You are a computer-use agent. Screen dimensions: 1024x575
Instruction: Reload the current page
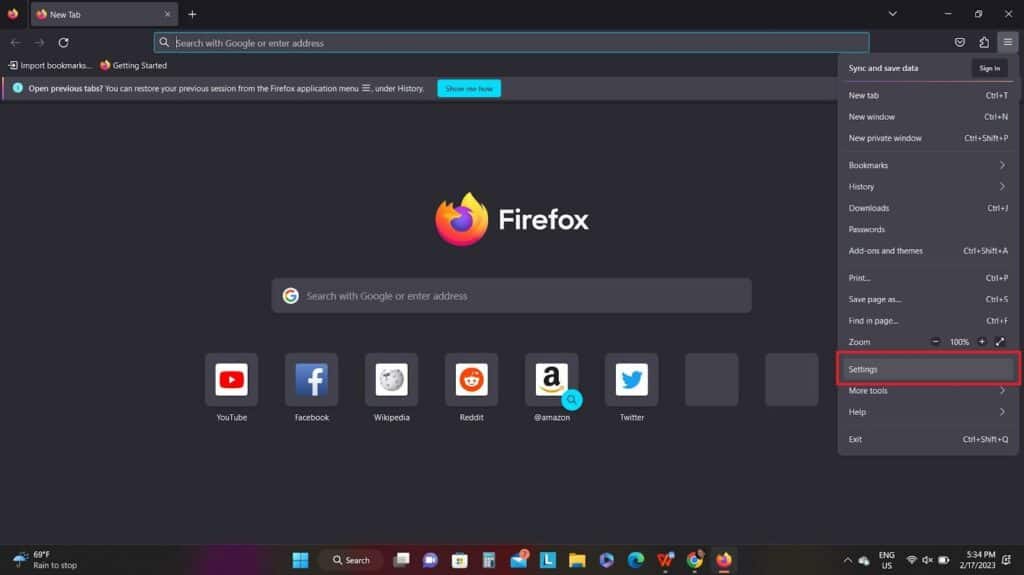coord(63,42)
